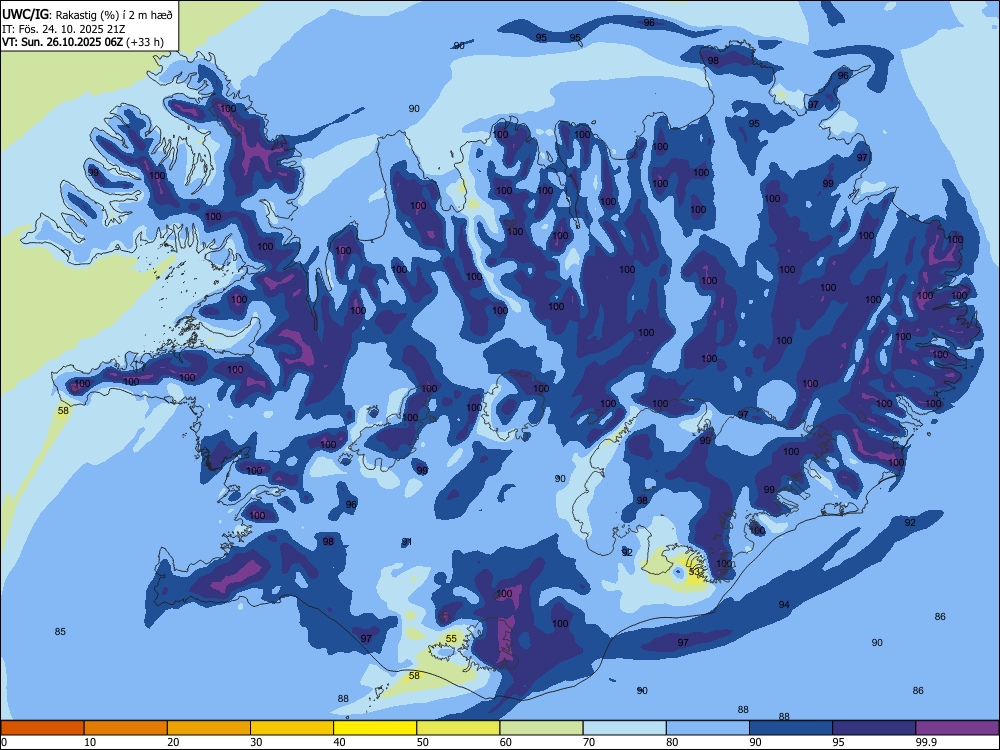Click the pale blue 70–80 legend swatch

(624, 728)
